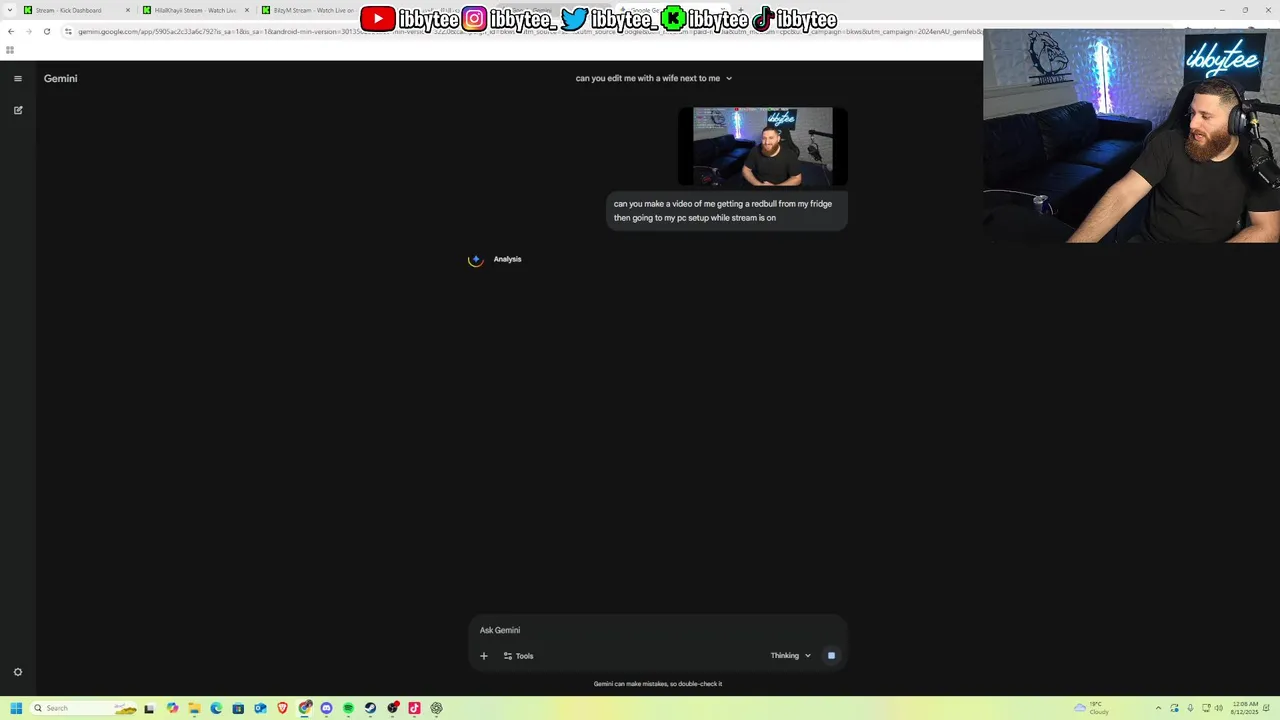Open Steam from the taskbar
This screenshot has width=1280, height=720.
tap(370, 708)
